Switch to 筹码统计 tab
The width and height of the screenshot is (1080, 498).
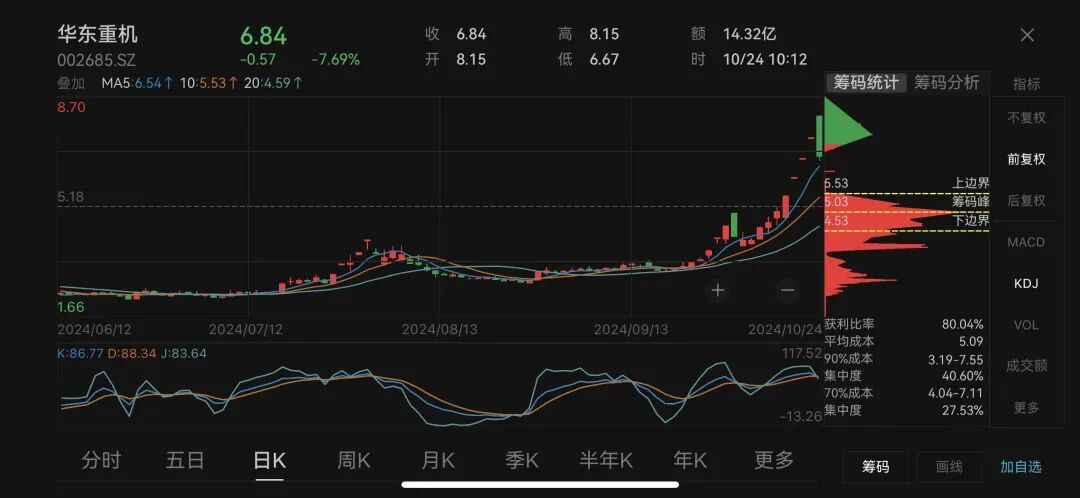pos(866,83)
